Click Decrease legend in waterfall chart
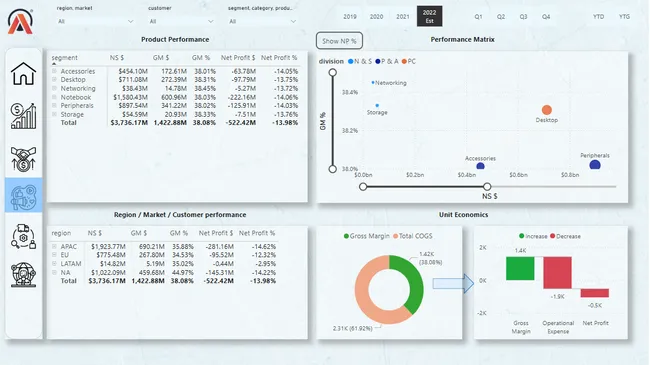This screenshot has width=650, height=365. point(565,236)
